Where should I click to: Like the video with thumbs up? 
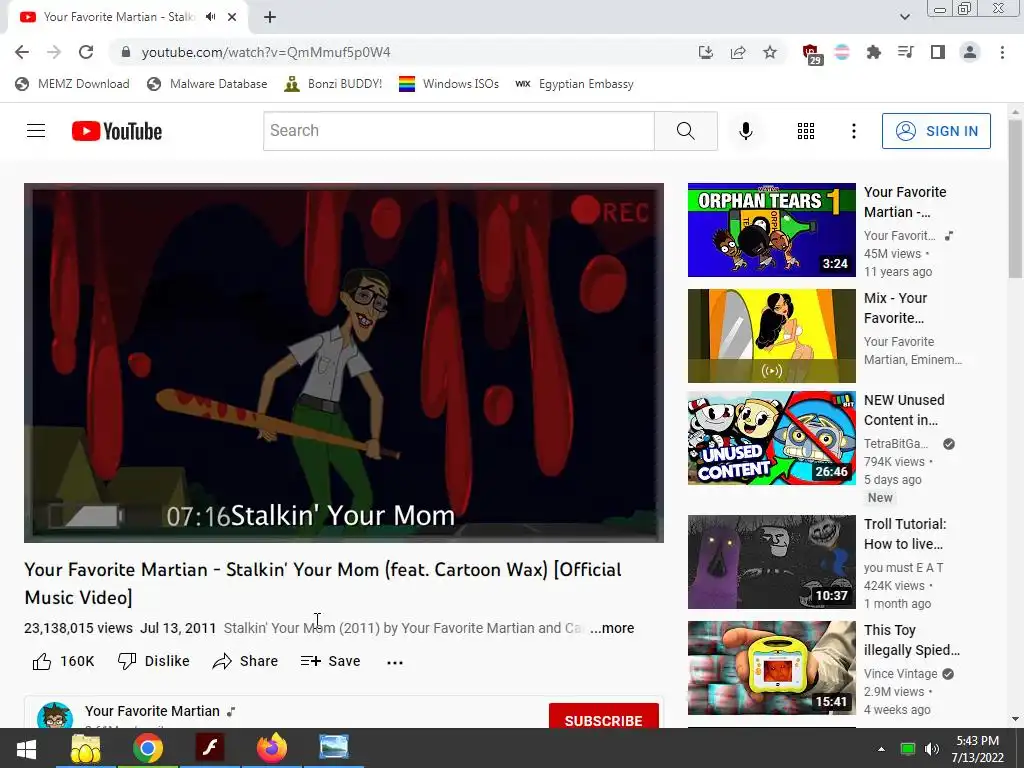[x=42, y=662]
